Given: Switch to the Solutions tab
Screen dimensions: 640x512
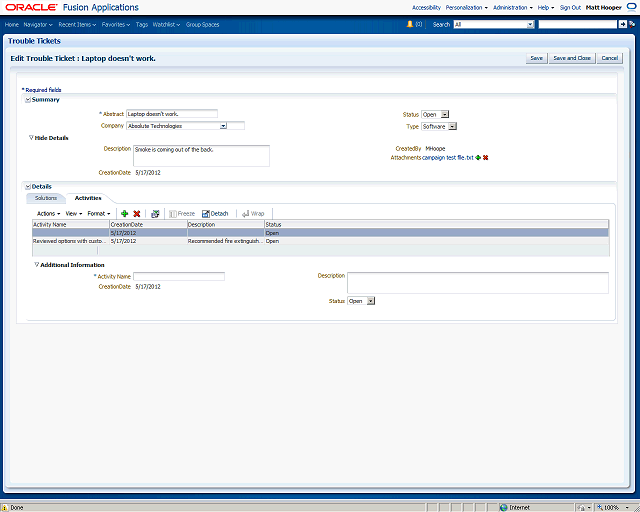Looking at the screenshot, I should 46,198.
